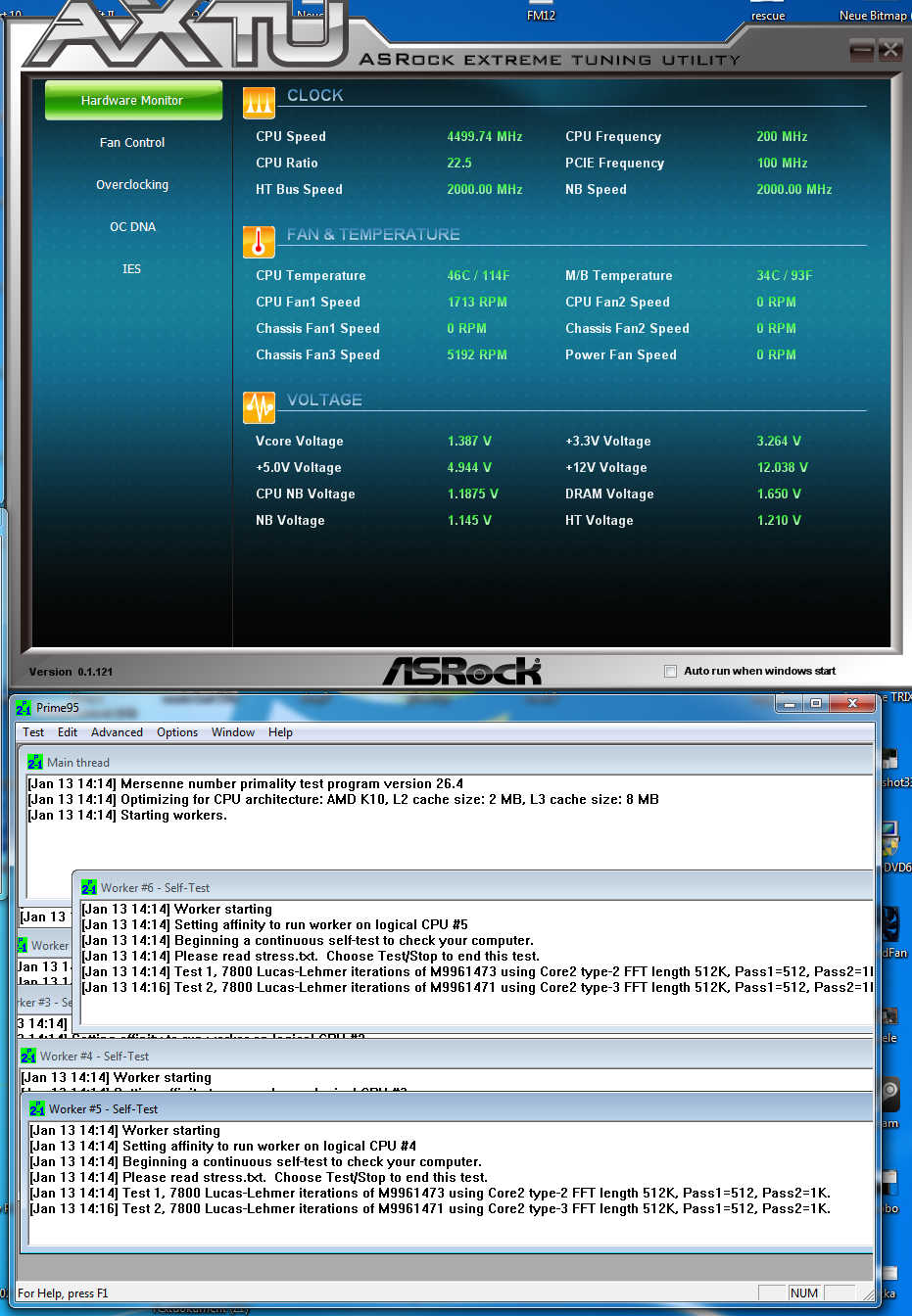Click the Worker #4 Self-Test window icon
This screenshot has height=1316, width=912.
[x=28, y=1056]
